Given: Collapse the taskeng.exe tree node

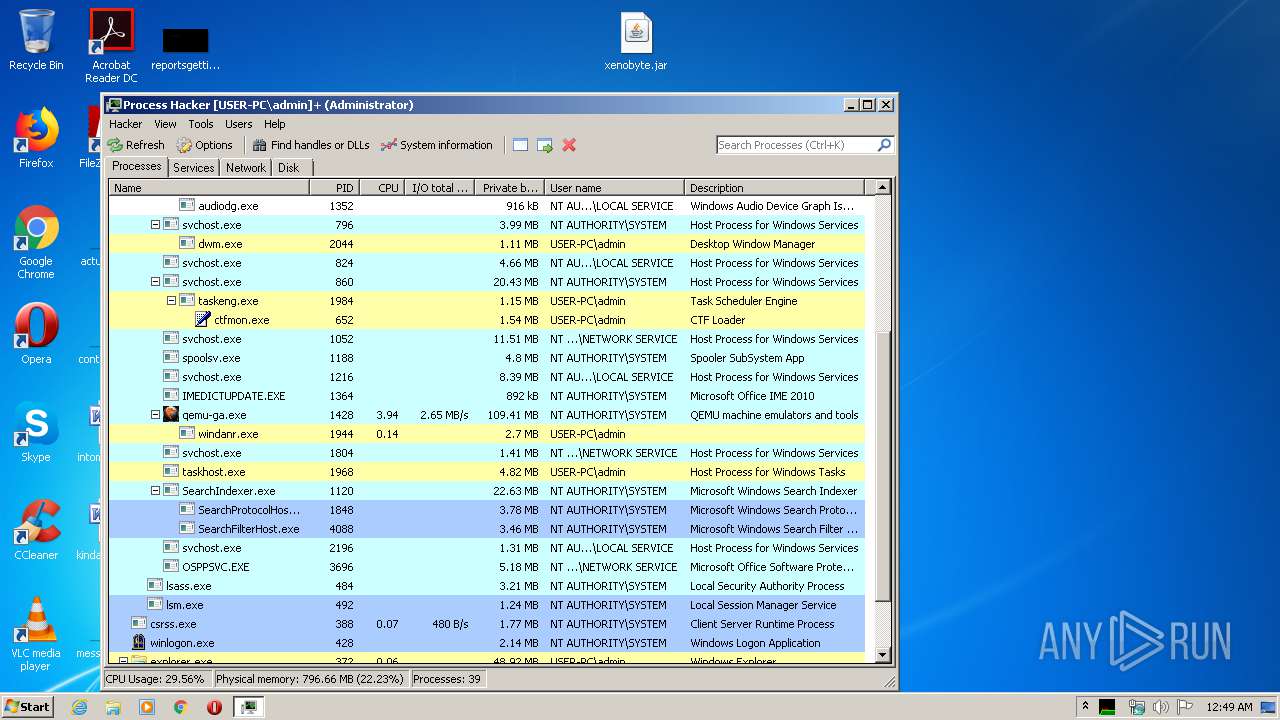Looking at the screenshot, I should (171, 301).
